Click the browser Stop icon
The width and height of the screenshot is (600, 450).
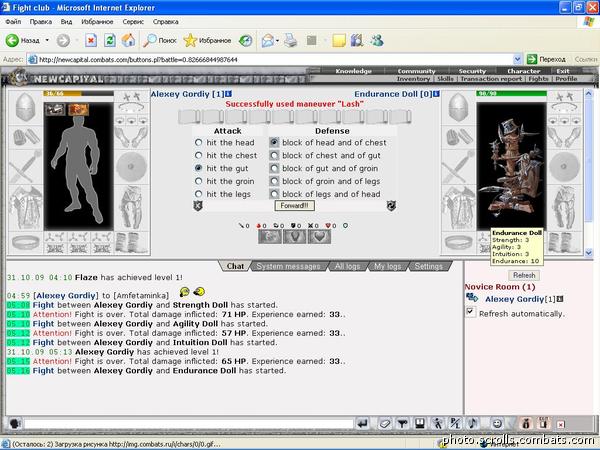click(x=91, y=40)
